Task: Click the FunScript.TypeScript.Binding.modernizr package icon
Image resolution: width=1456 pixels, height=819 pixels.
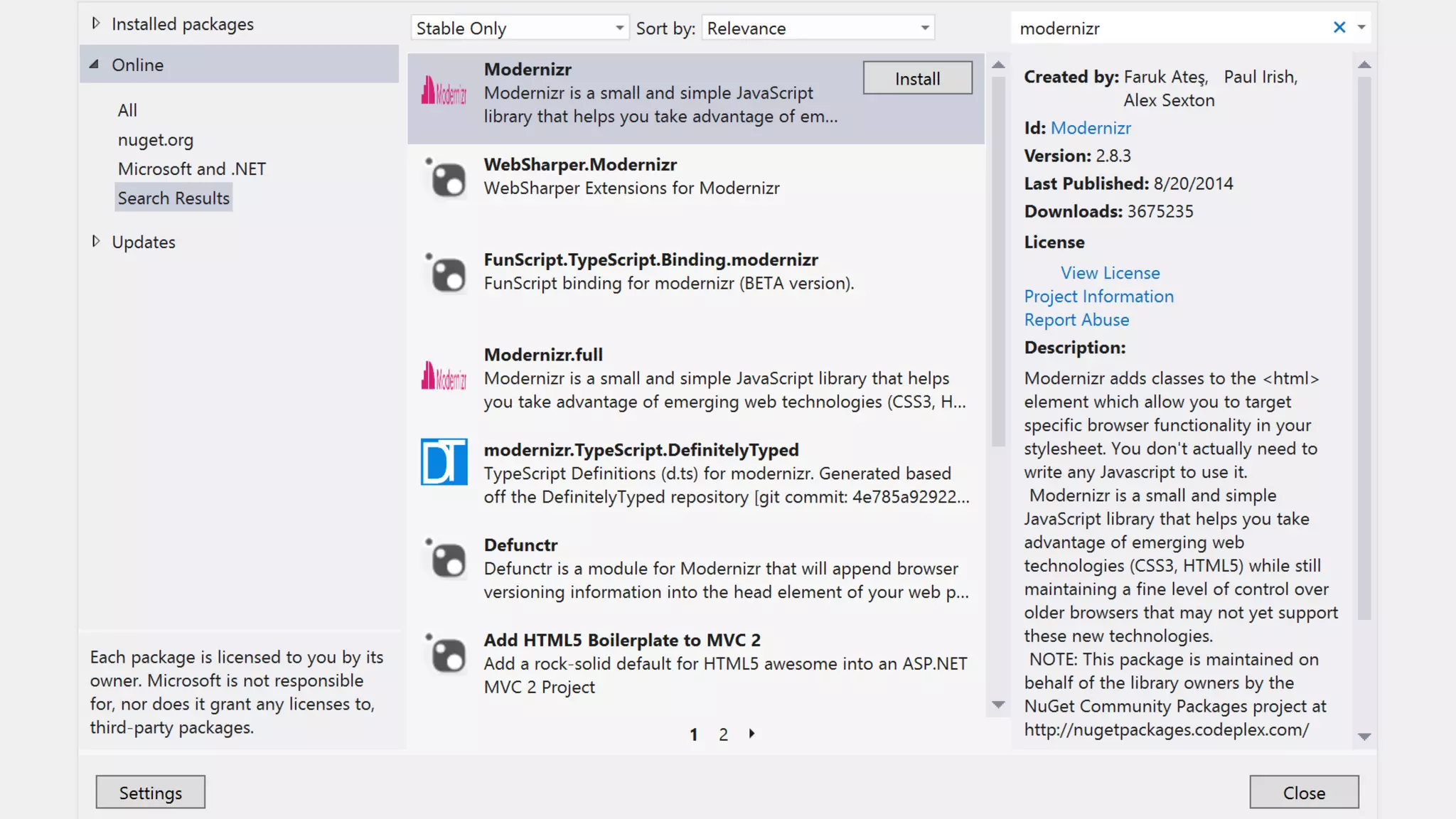Action: (x=445, y=272)
